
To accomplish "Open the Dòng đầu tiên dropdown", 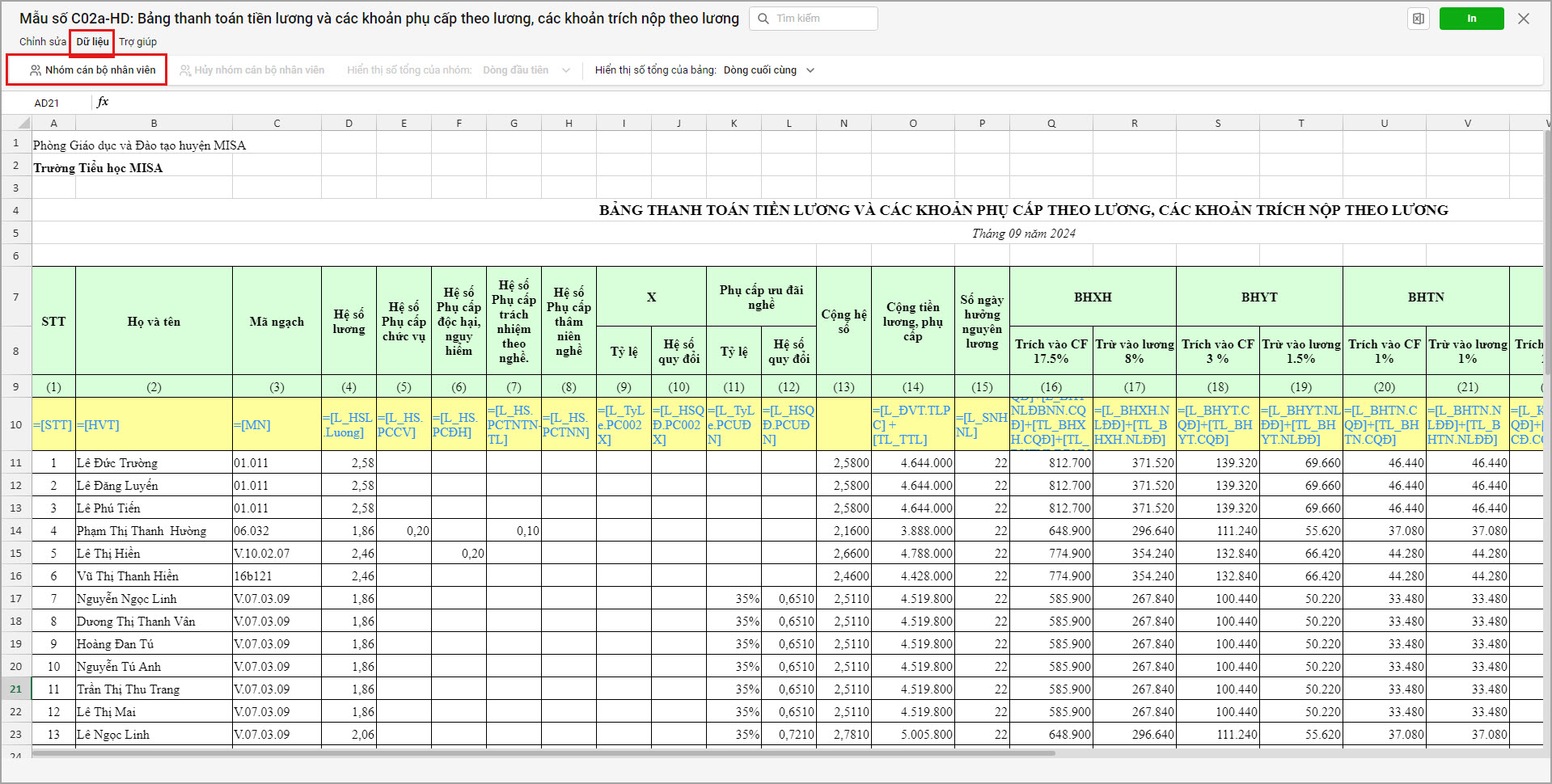I will click(x=526, y=70).
